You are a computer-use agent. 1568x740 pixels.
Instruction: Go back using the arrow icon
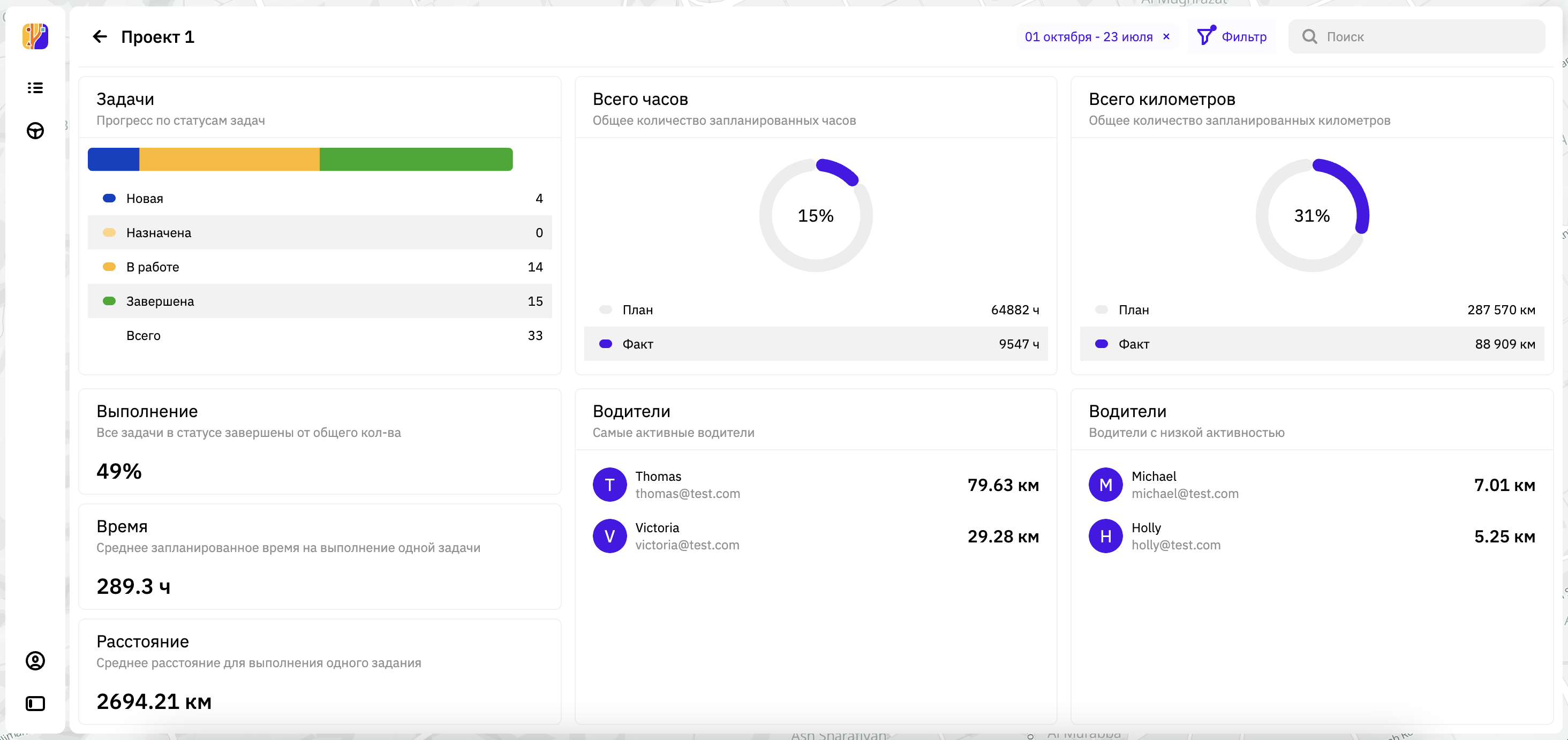[x=100, y=36]
